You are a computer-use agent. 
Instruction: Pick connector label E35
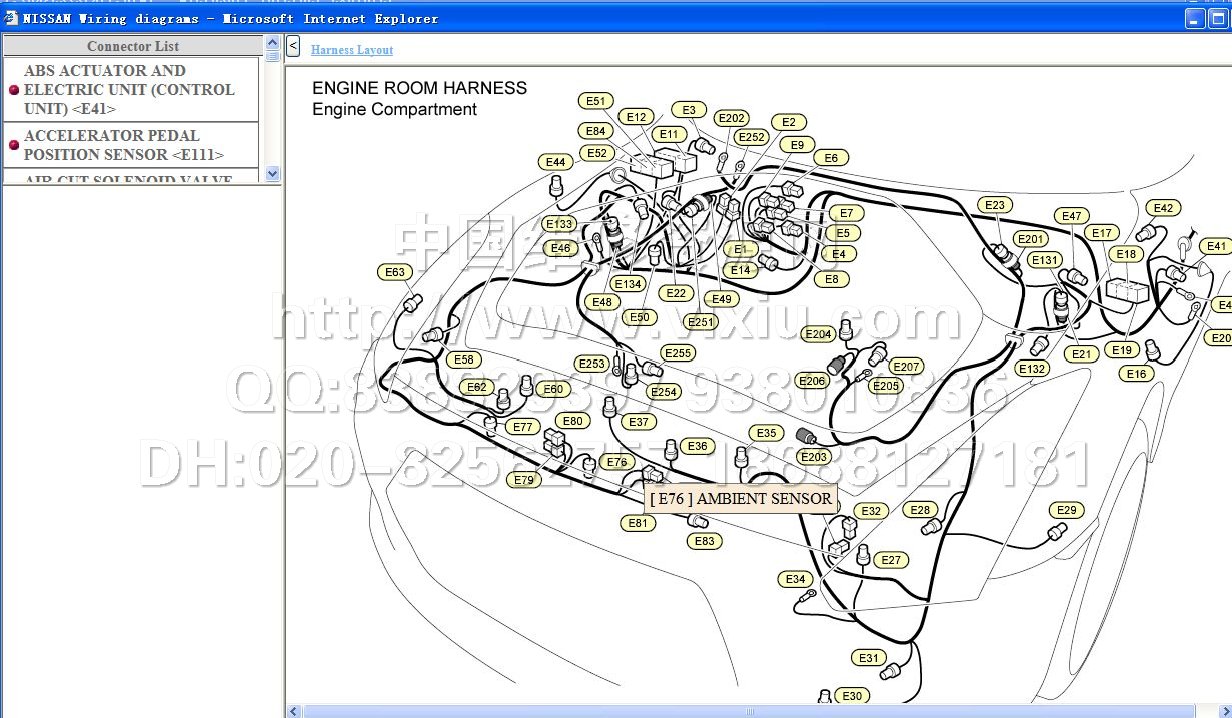(766, 433)
